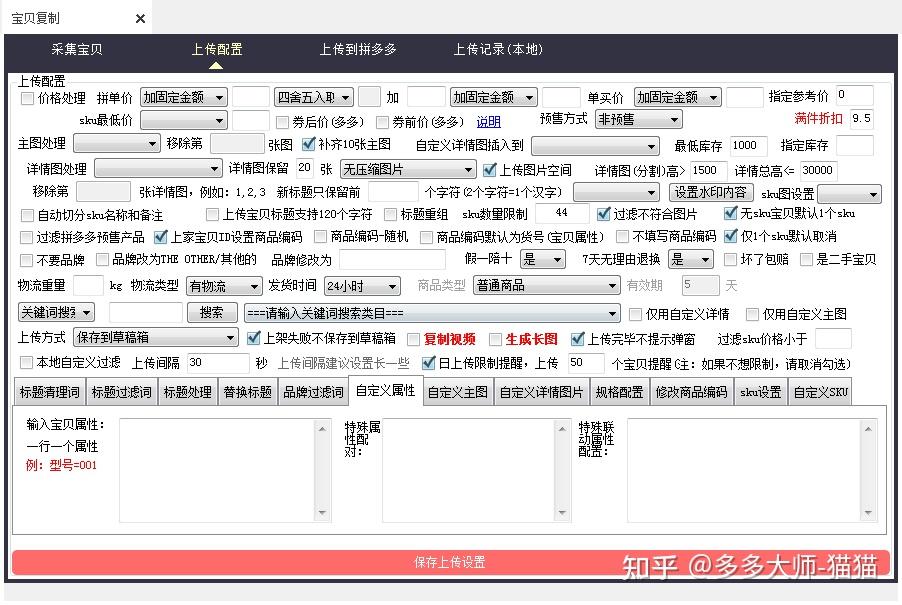Open the 上传记录(本地) tab
This screenshot has height=605, width=902.
(x=498, y=49)
